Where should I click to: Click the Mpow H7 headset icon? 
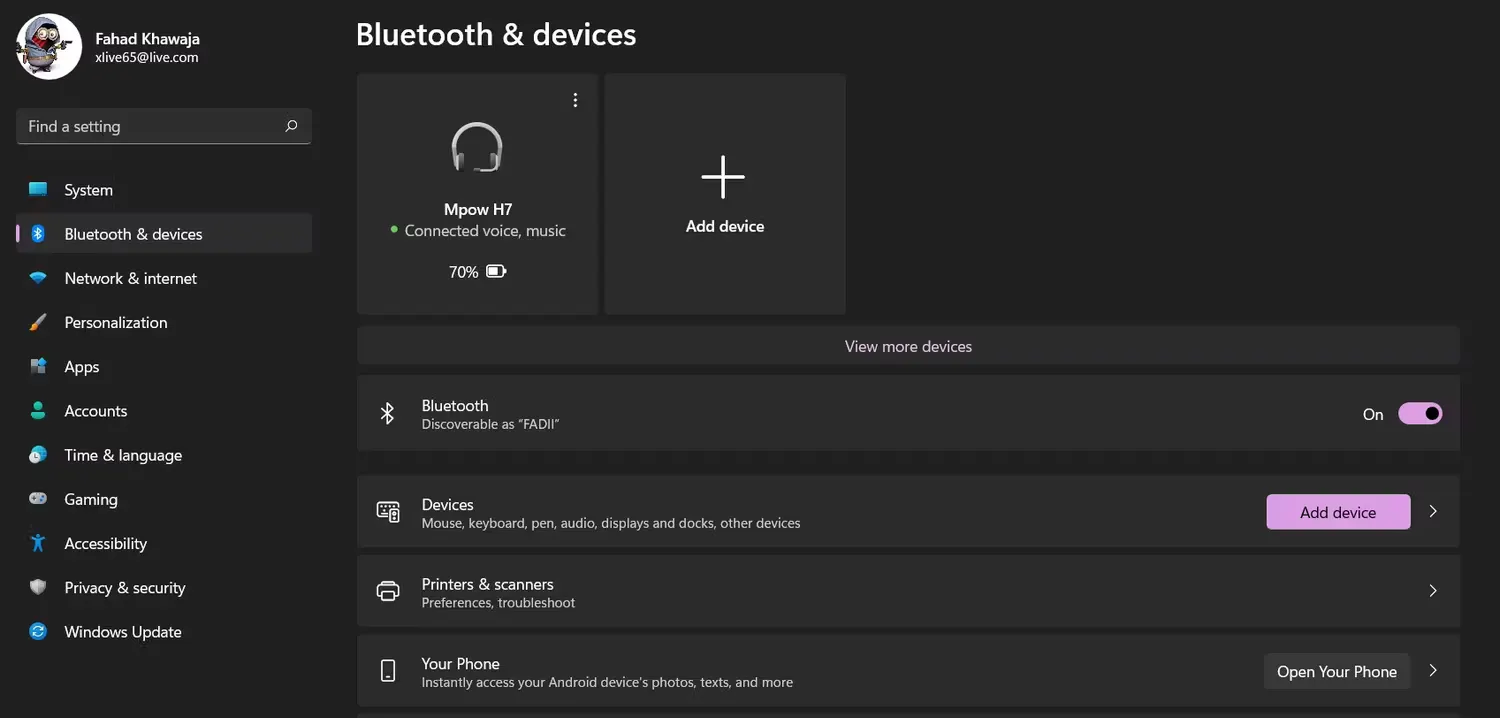(x=477, y=148)
